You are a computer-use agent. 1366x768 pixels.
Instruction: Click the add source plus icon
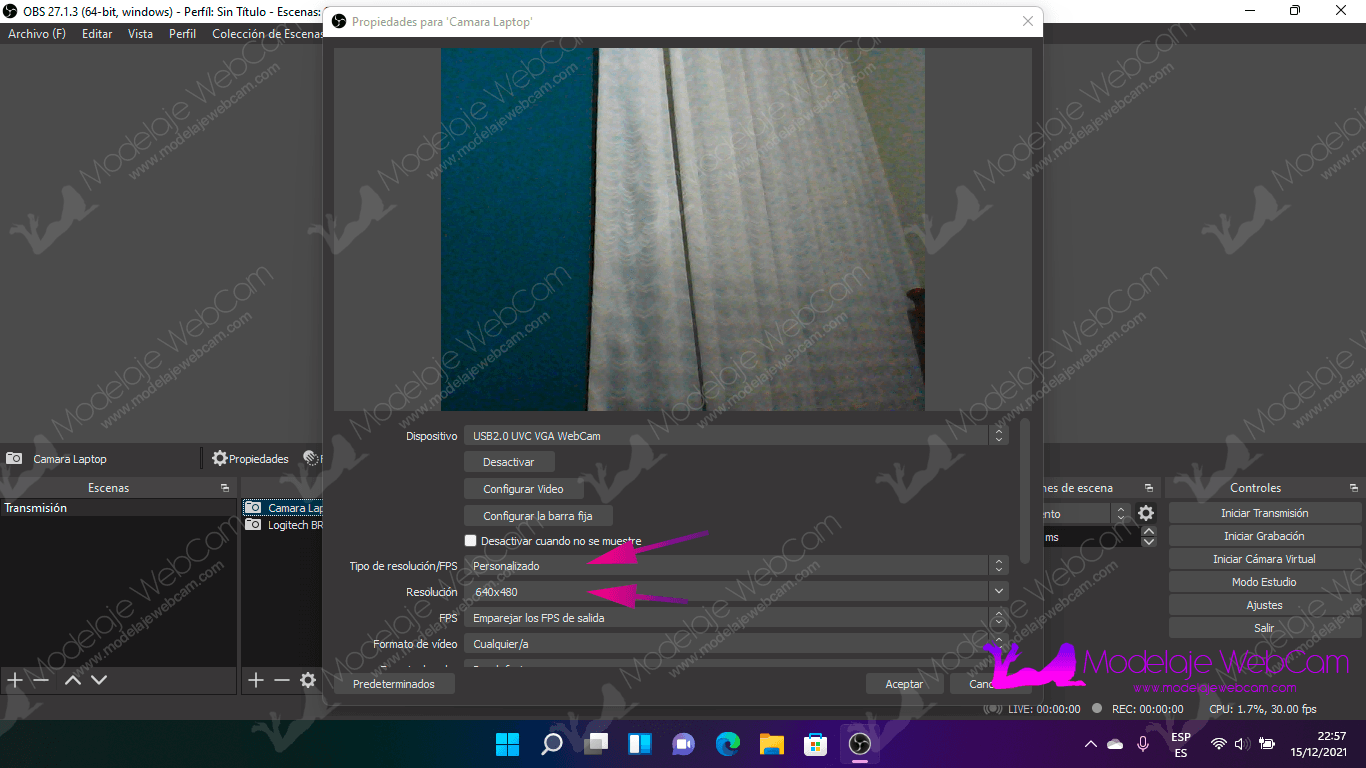point(256,680)
